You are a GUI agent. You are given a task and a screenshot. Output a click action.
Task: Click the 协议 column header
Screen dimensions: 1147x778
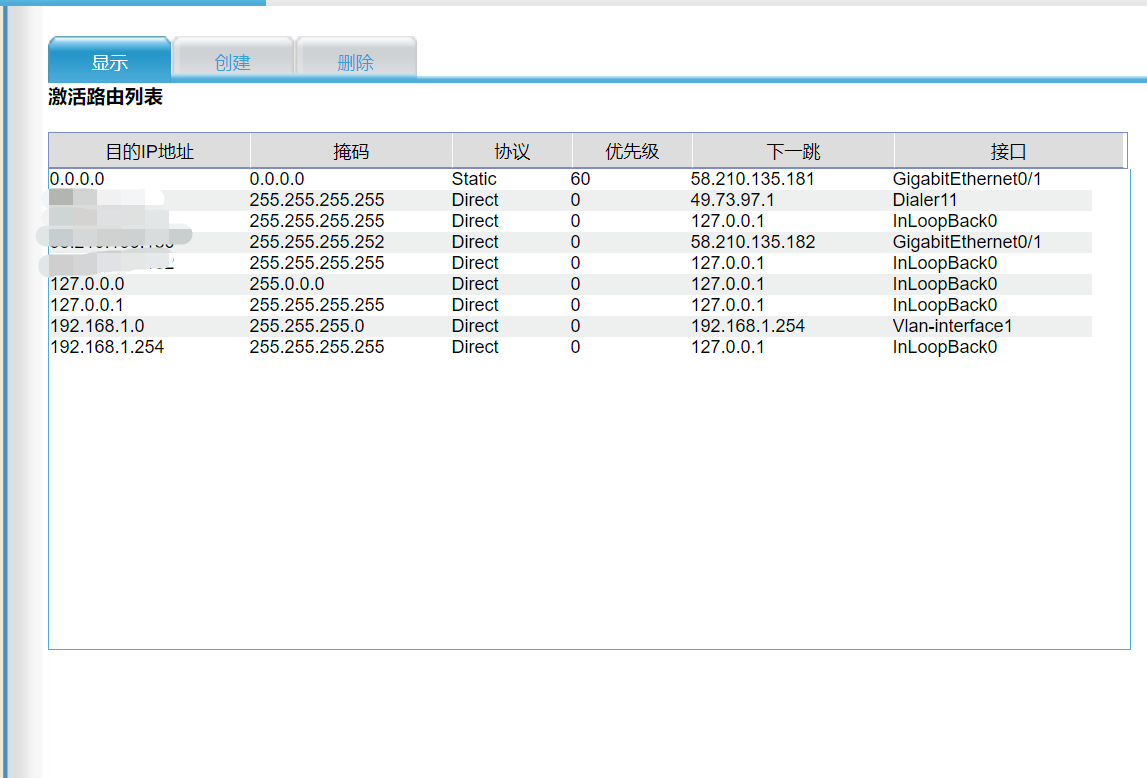(x=512, y=151)
